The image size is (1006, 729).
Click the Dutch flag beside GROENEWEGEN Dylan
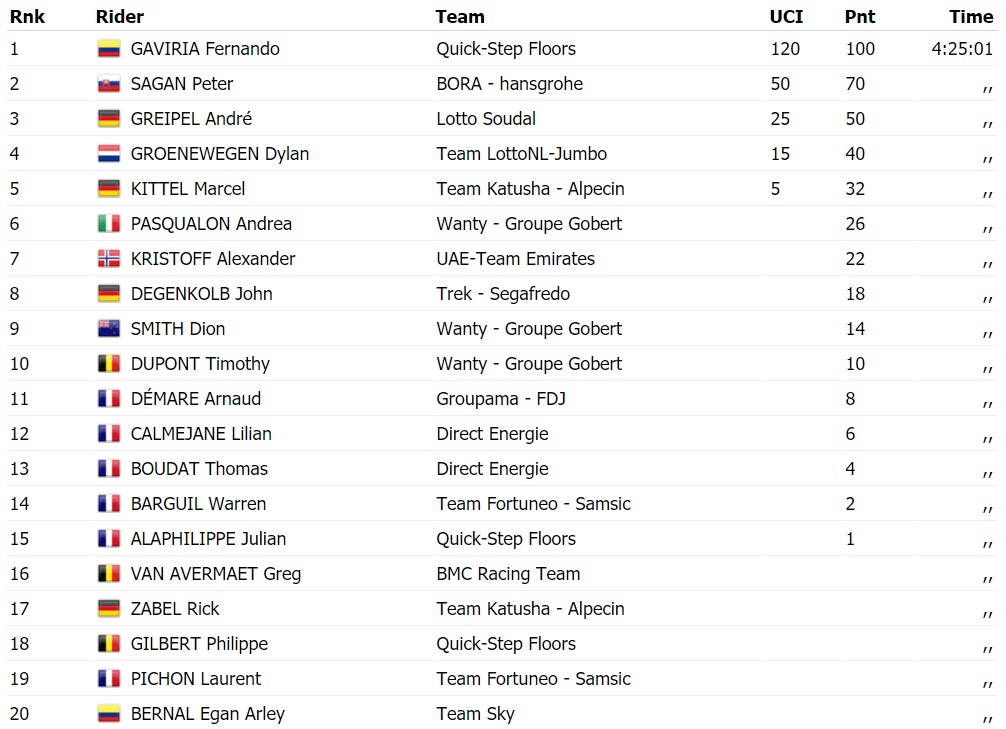click(108, 154)
